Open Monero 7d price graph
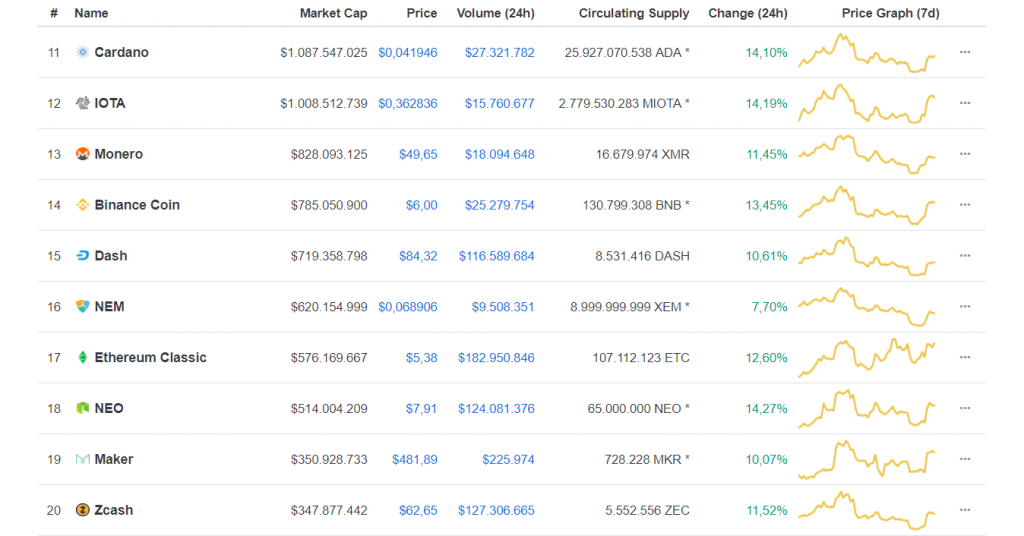This screenshot has height=536, width=1024. pyautogui.click(x=867, y=154)
